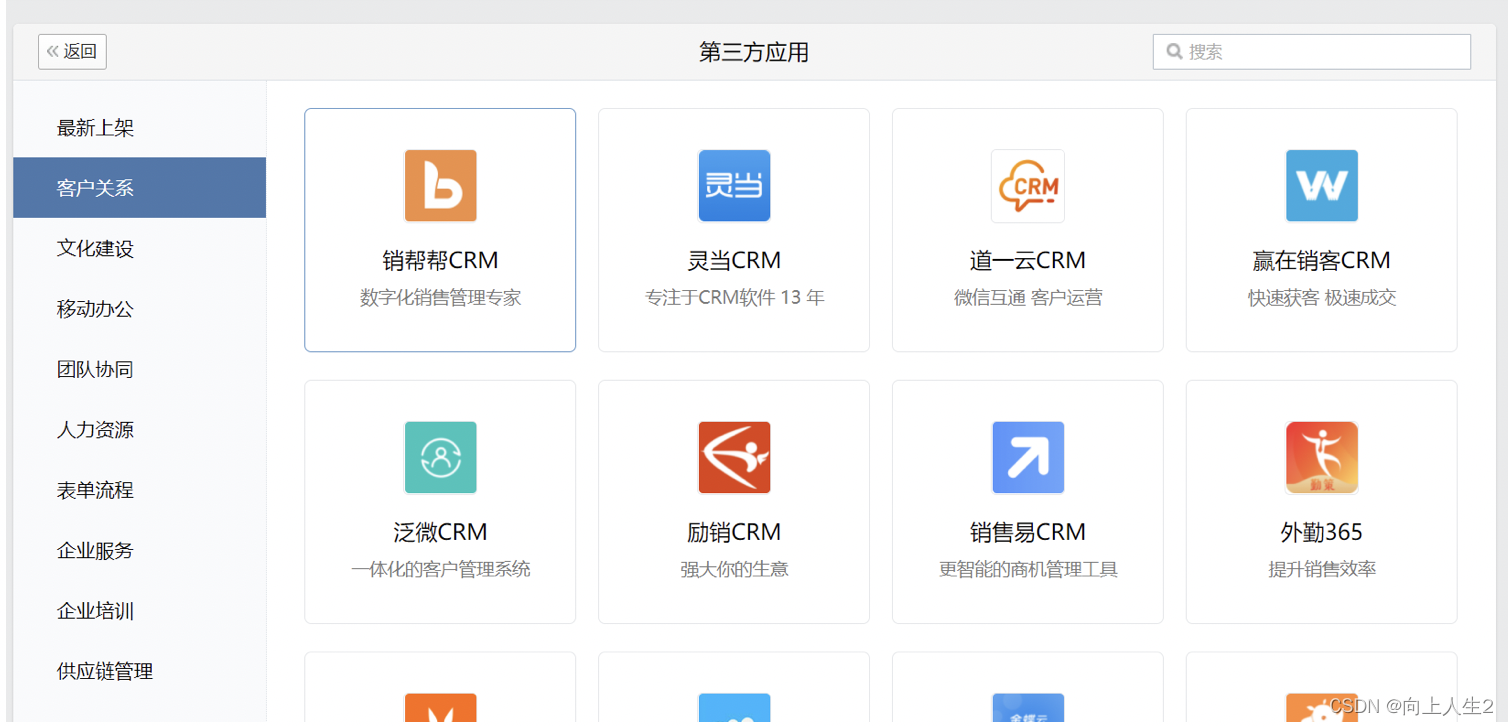This screenshot has height=726, width=1508.
Task: Click the 励销CRM app title
Action: tap(734, 532)
